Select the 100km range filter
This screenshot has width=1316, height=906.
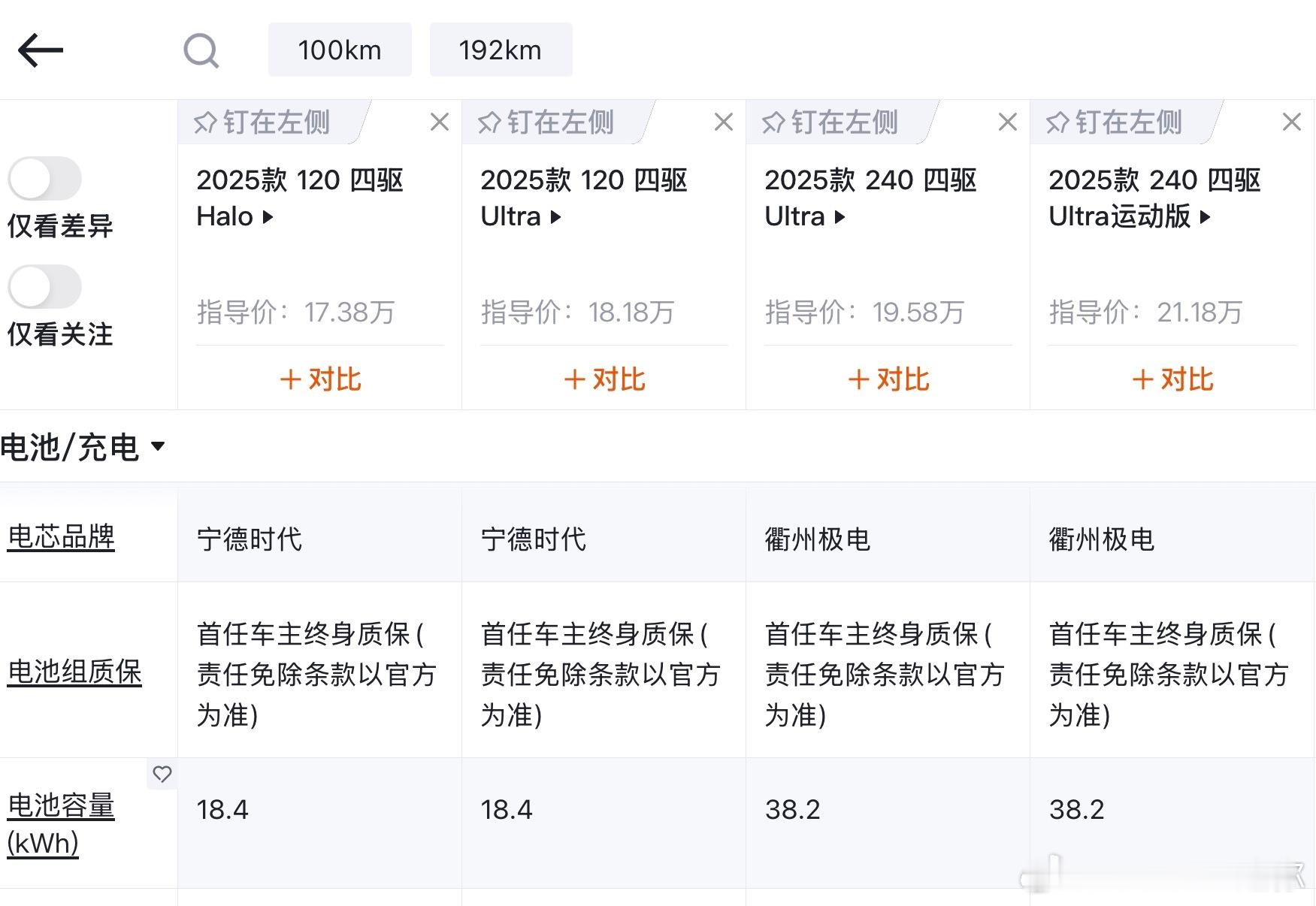pos(340,50)
